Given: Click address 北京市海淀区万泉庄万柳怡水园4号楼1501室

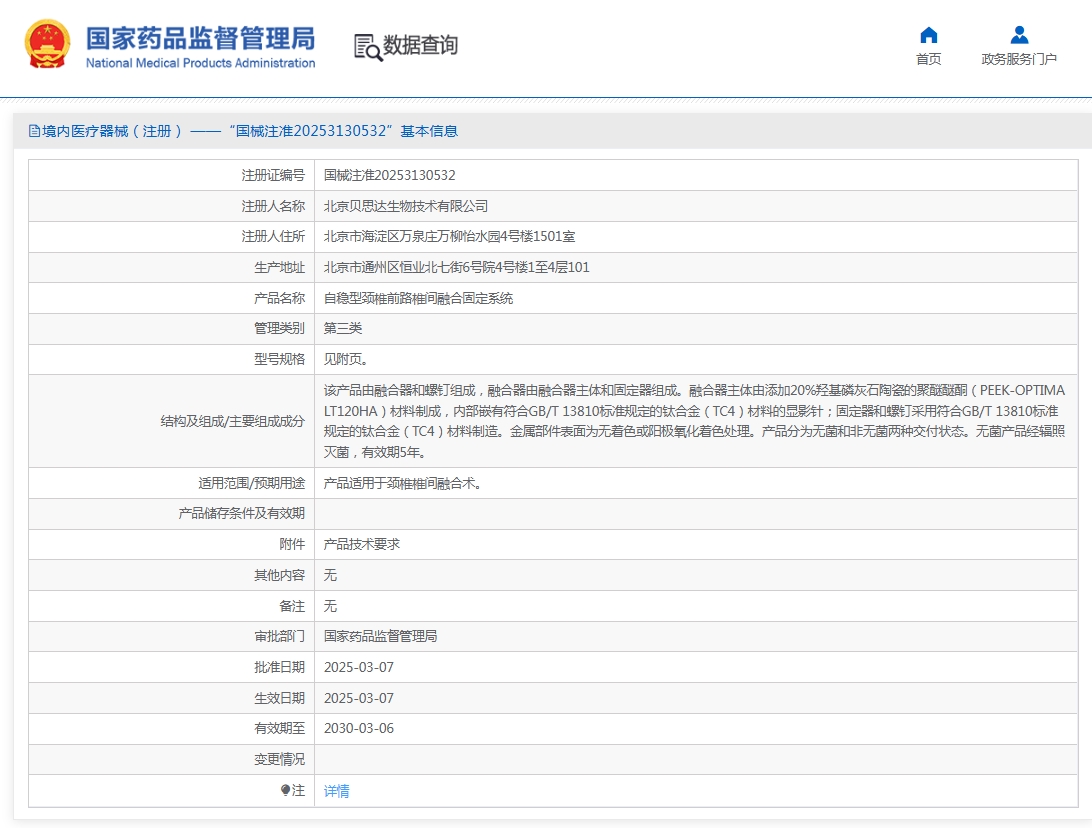Looking at the screenshot, I should [449, 236].
